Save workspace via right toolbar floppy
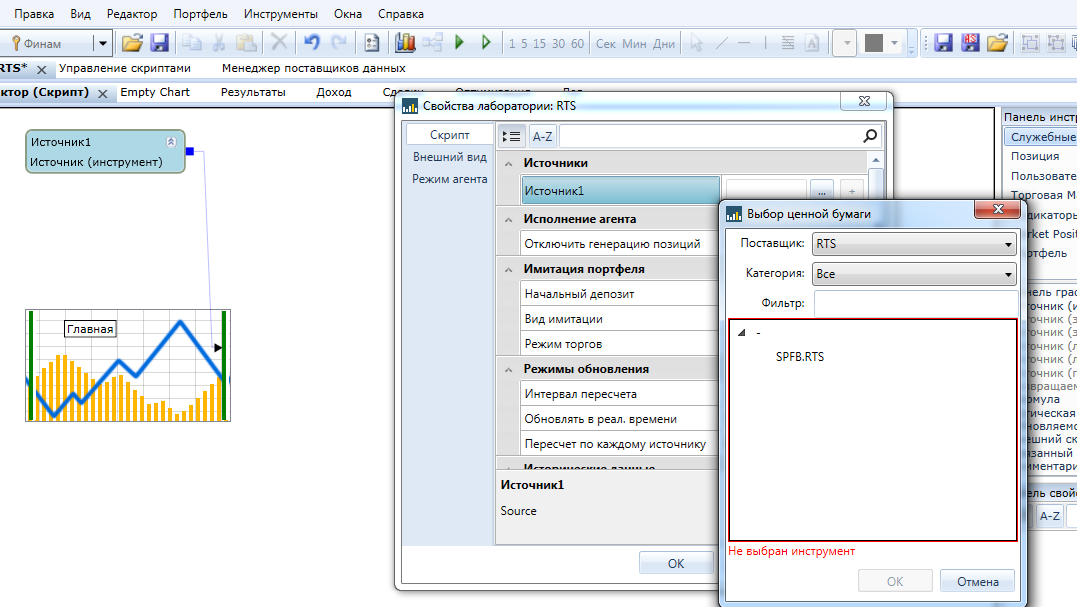This screenshot has width=1077, height=607. coord(943,43)
